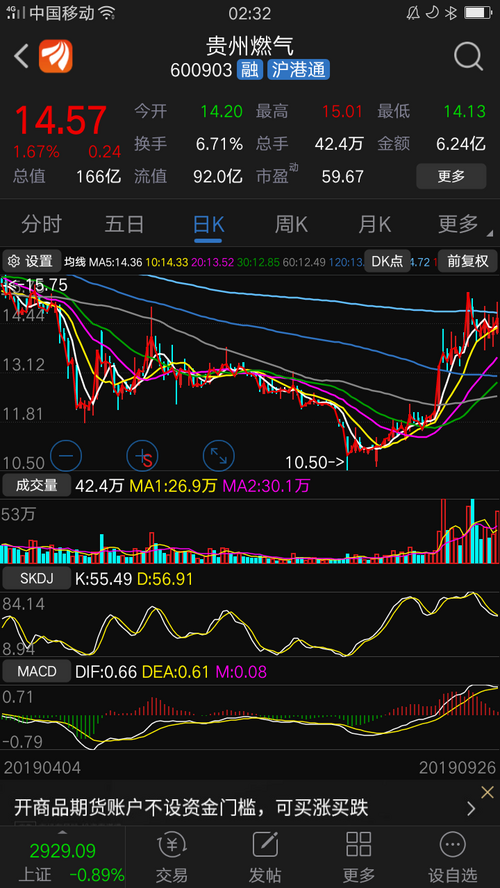Screen dimensions: 500x888
Task: Tap the 10.50 low price marker
Action: point(316,463)
